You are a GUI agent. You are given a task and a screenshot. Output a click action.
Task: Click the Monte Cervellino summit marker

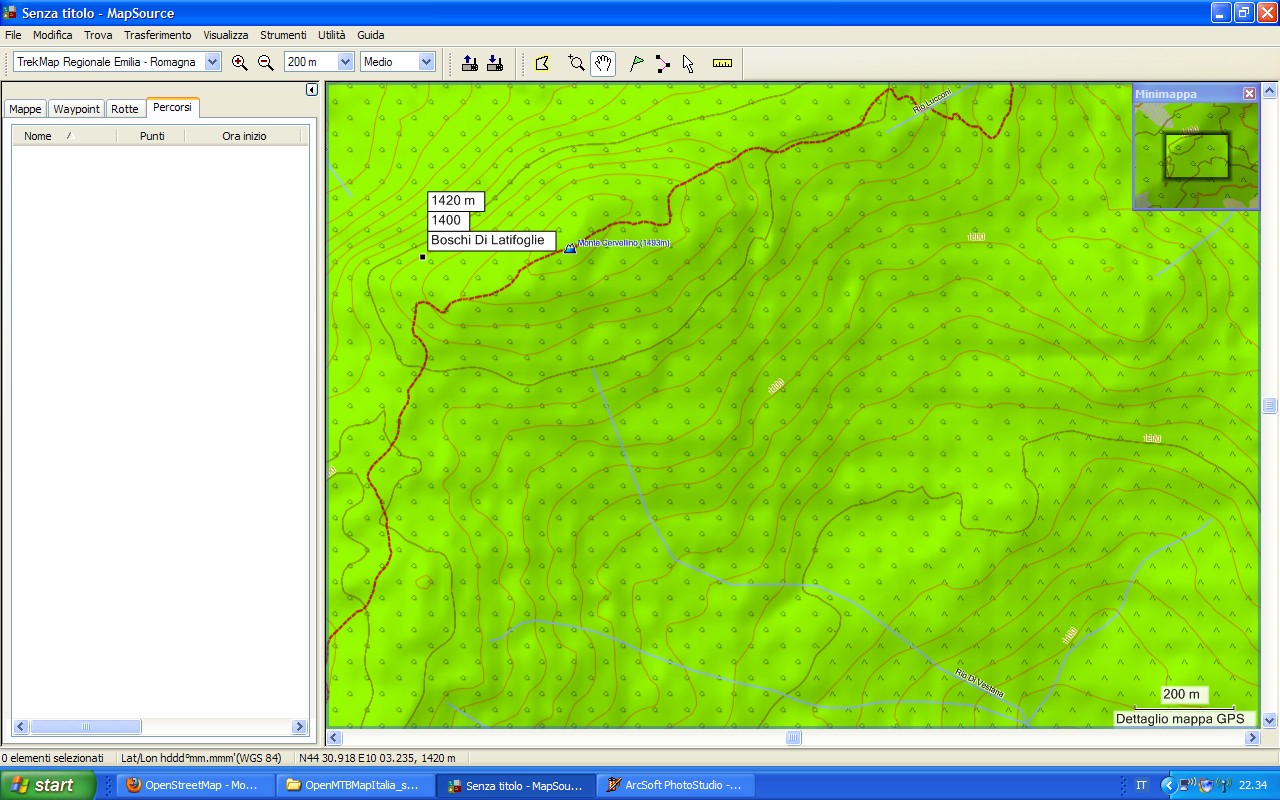coord(570,248)
